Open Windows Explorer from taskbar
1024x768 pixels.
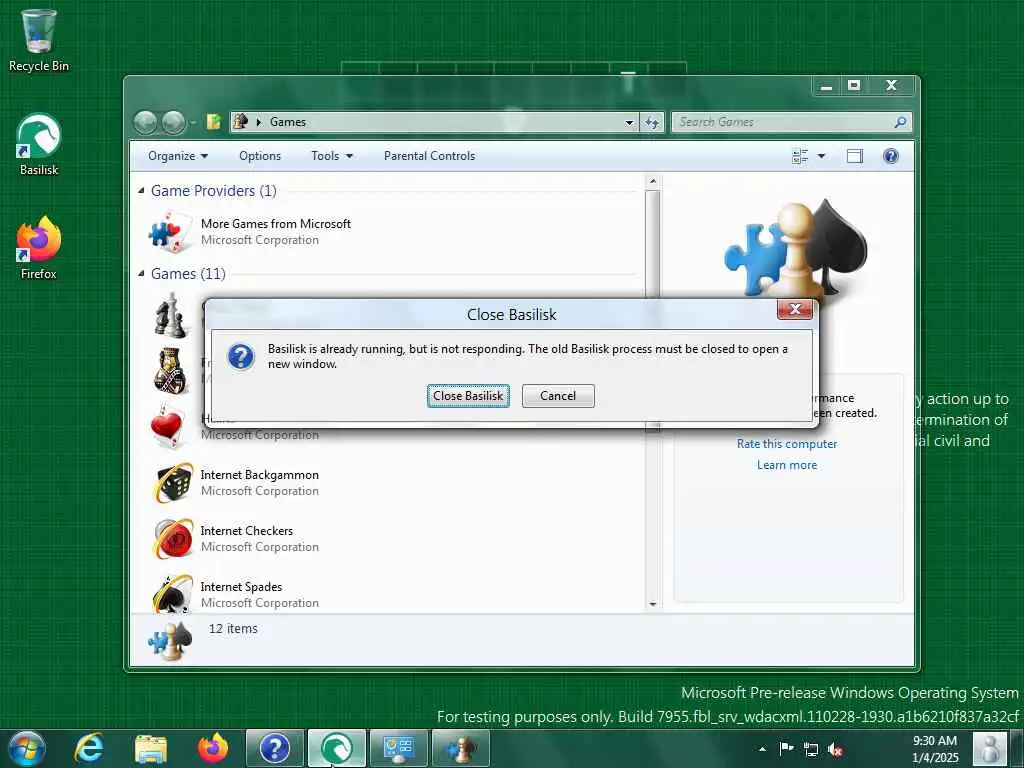(x=151, y=748)
